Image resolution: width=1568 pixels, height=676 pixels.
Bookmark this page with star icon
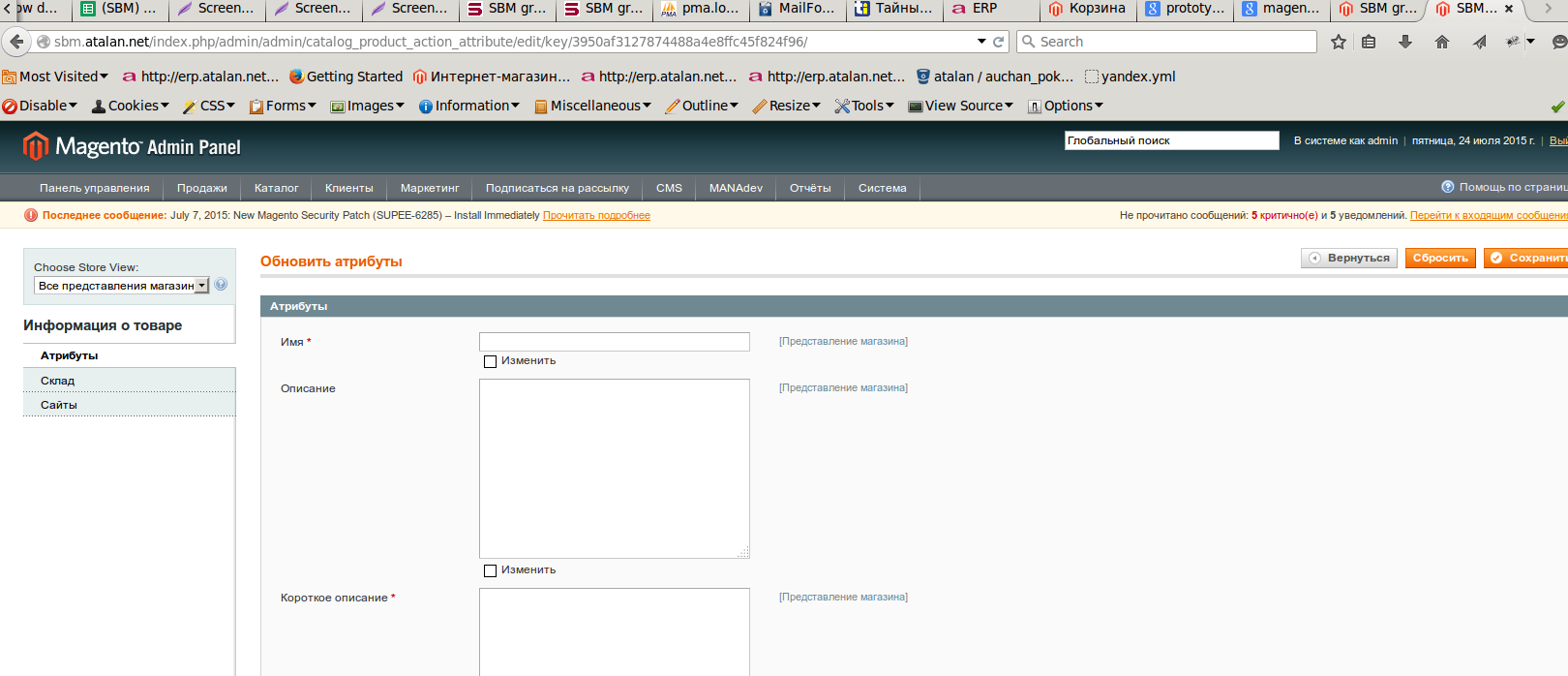[1339, 42]
